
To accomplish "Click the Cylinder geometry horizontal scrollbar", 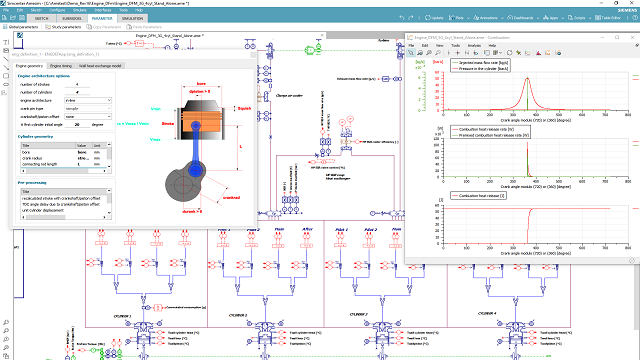I will pos(63,171).
